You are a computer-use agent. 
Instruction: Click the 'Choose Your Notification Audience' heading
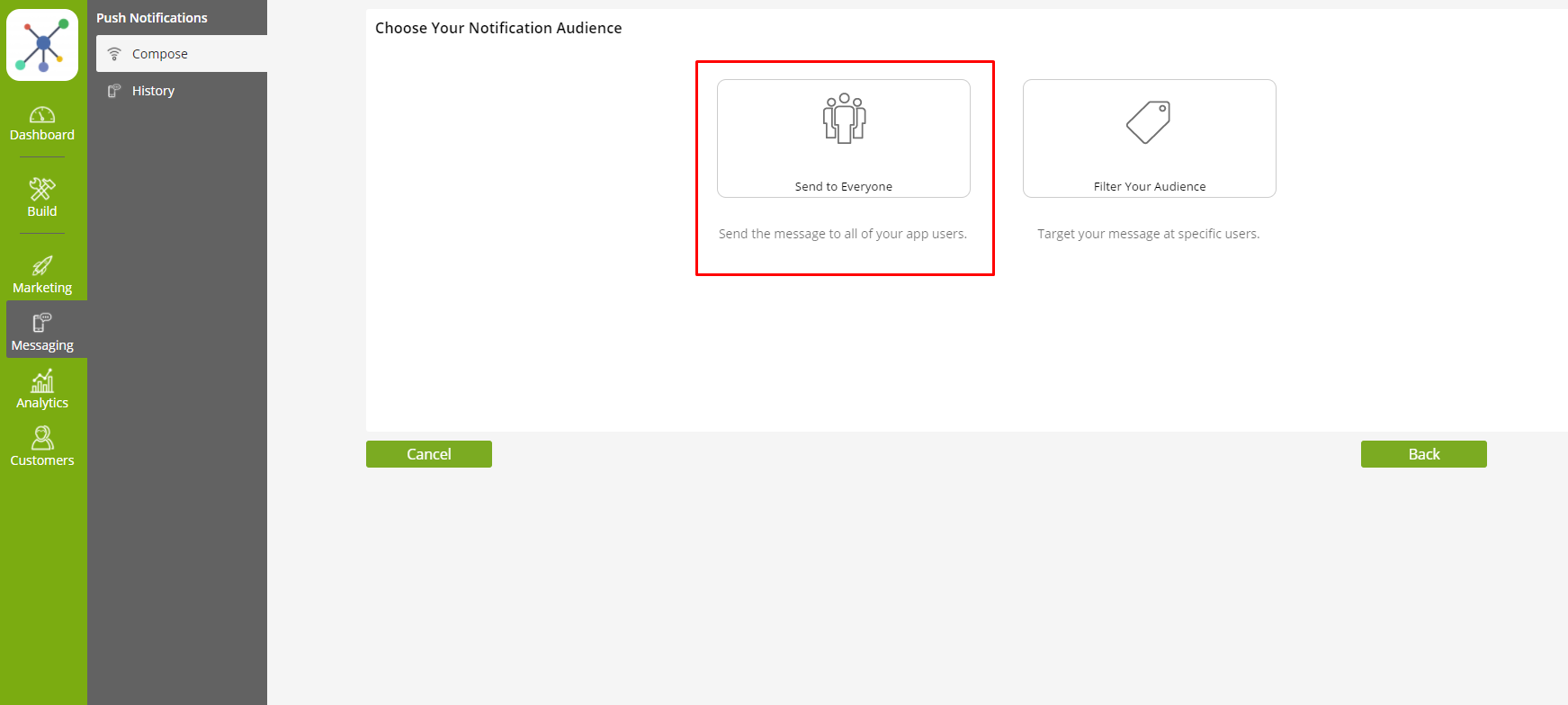pyautogui.click(x=498, y=28)
